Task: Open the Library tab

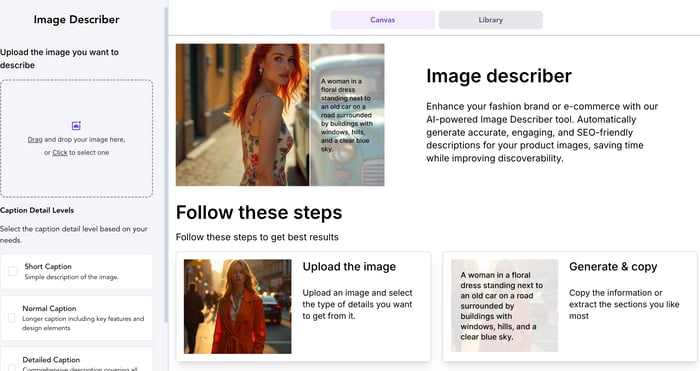Action: pos(491,20)
